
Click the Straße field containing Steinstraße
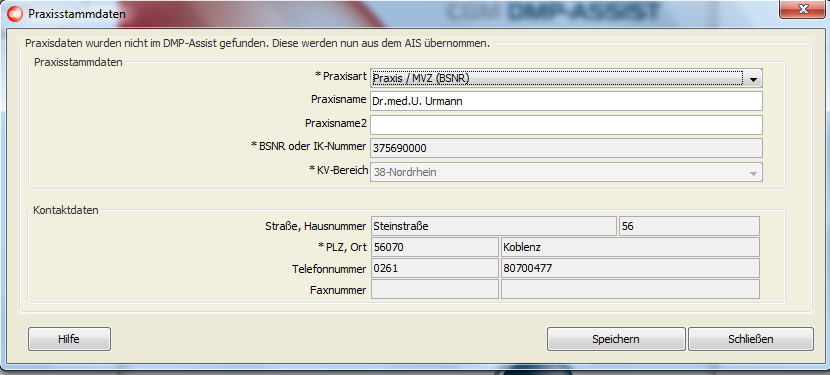(493, 226)
